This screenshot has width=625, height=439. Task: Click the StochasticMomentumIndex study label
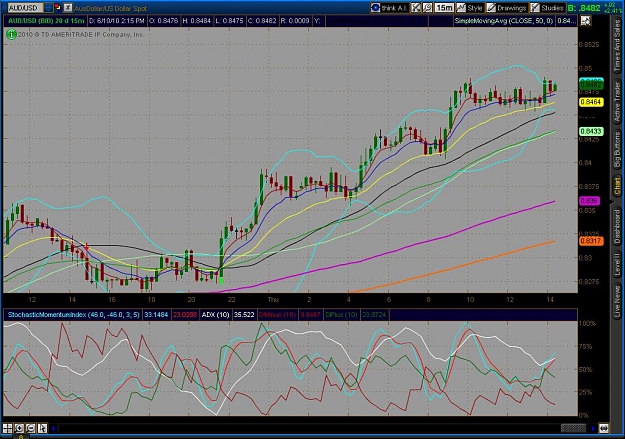pyautogui.click(x=74, y=315)
